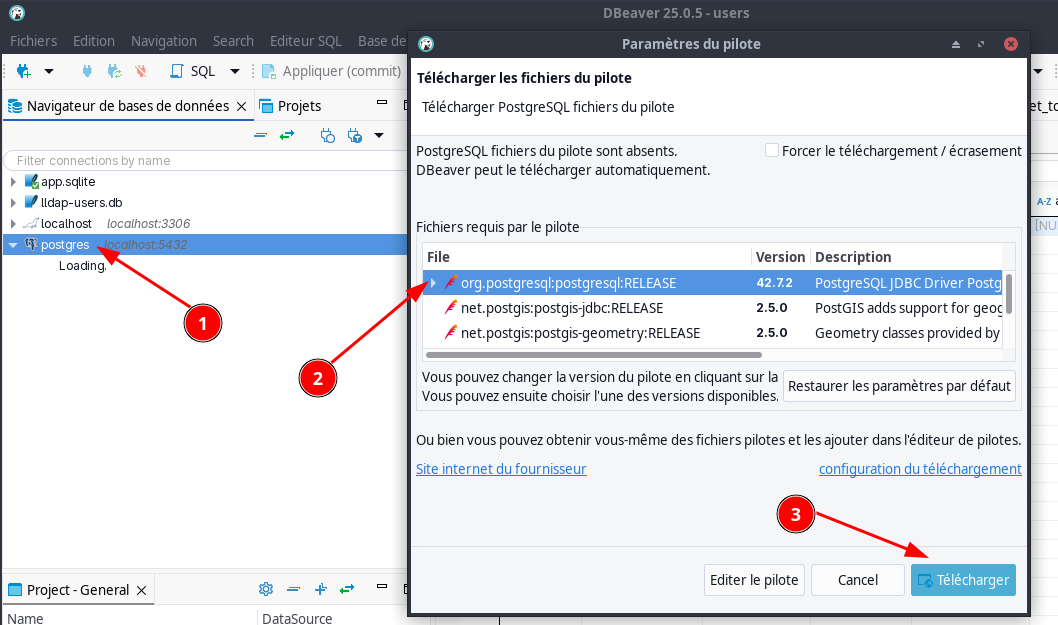Open the Site internet du fournisseur link
Viewport: 1058px width, 625px height.
coord(501,468)
